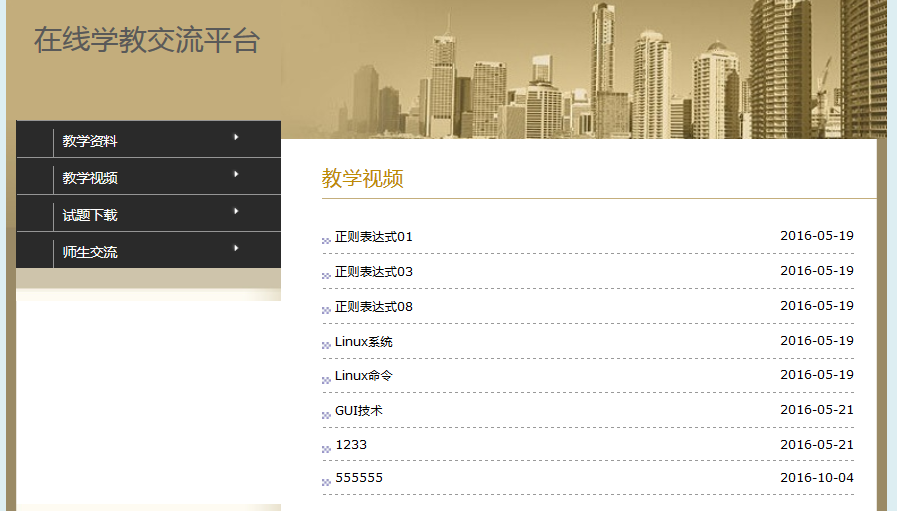This screenshot has height=511, width=897.
Task: Click the date 2016-05-19 of Linux命令
Action: click(817, 375)
